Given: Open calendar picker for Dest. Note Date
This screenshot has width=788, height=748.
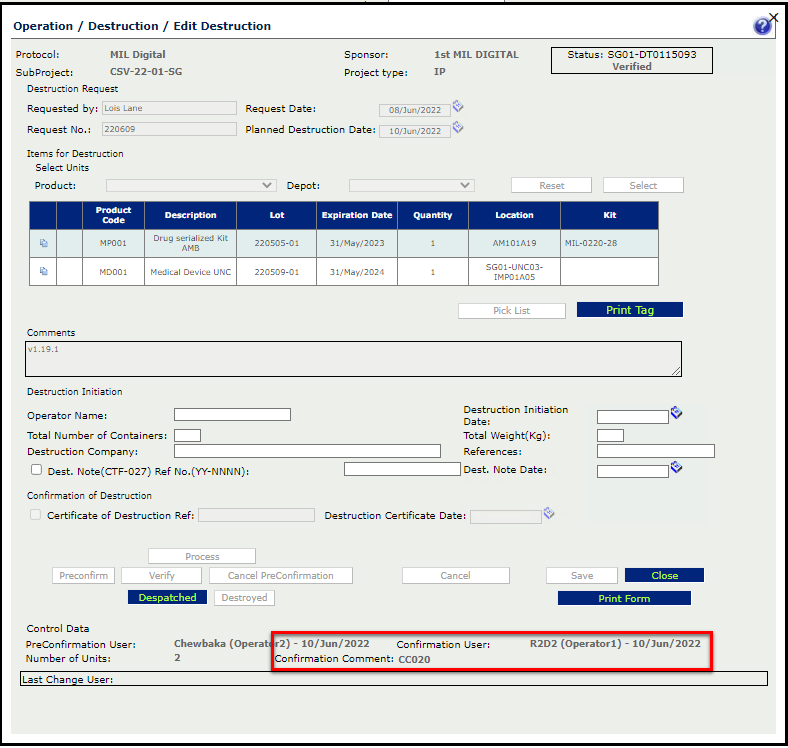Looking at the screenshot, I should coord(676,468).
